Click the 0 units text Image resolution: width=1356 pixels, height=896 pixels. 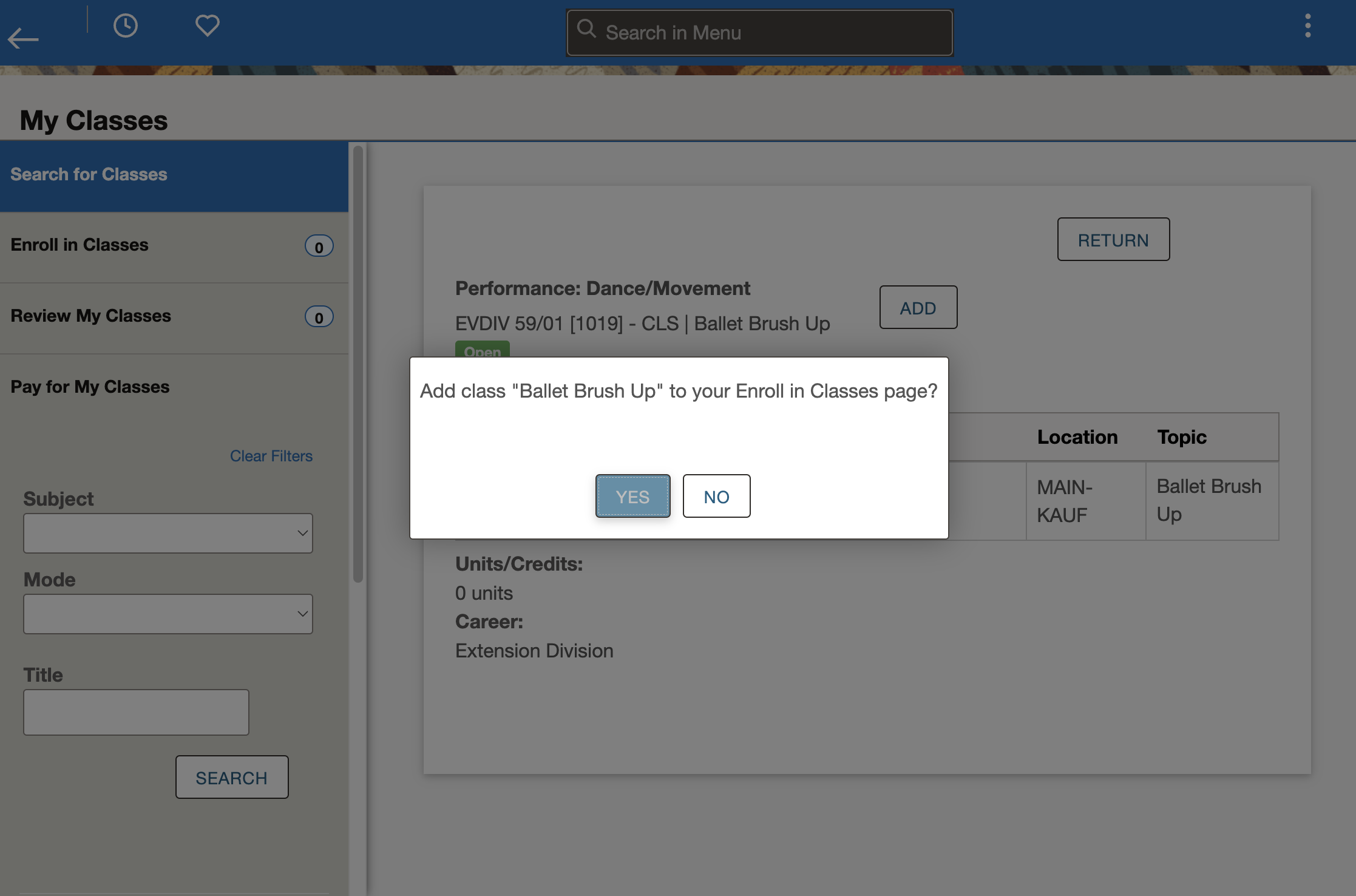click(x=484, y=592)
